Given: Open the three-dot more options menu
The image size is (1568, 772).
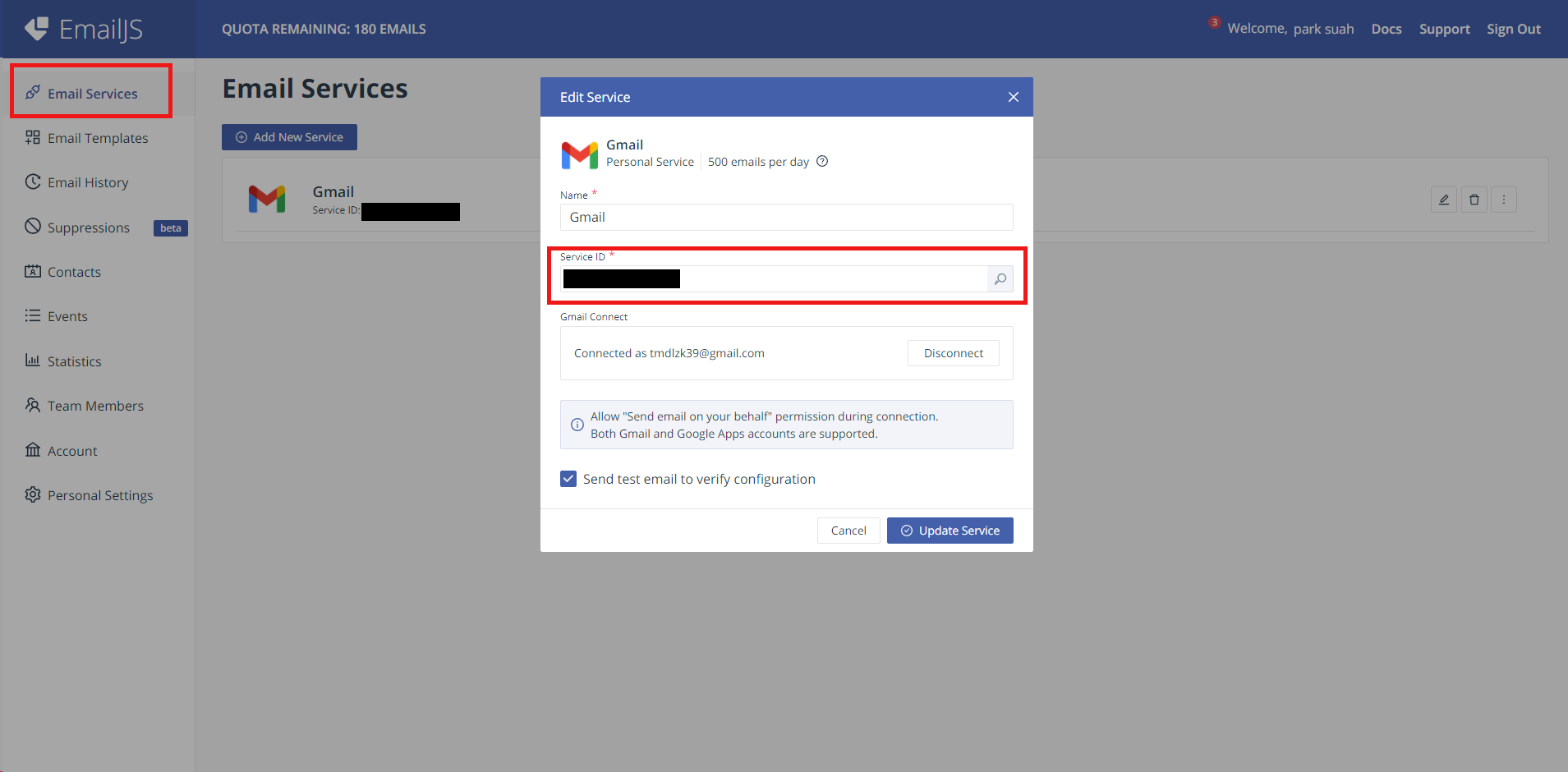Looking at the screenshot, I should [x=1504, y=200].
